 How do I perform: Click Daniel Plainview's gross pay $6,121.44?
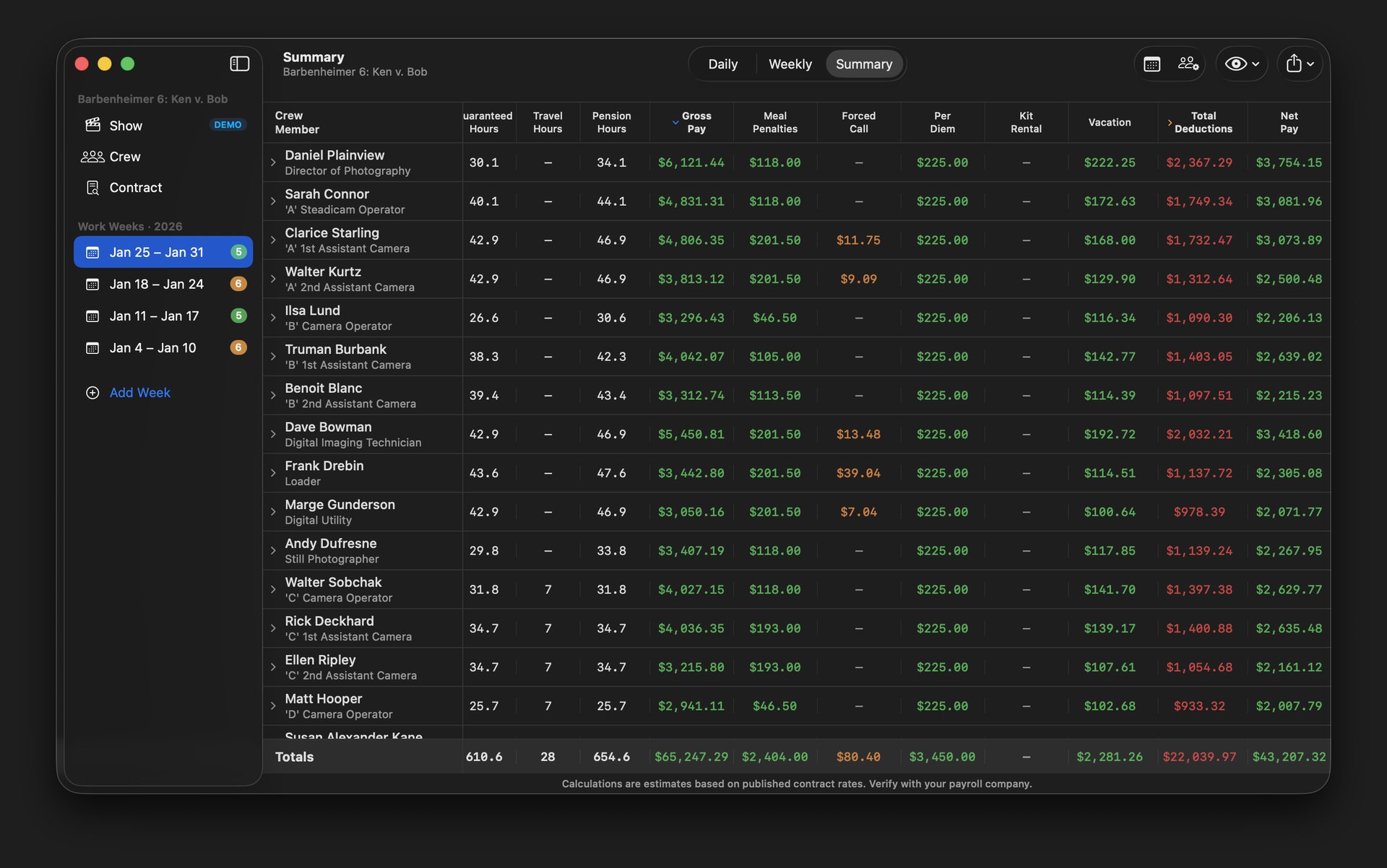click(x=691, y=162)
